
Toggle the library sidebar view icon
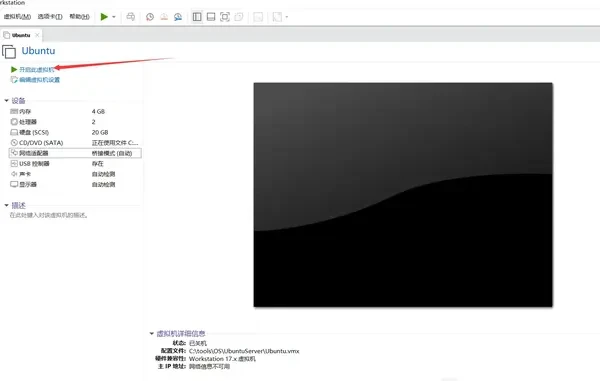coord(197,17)
